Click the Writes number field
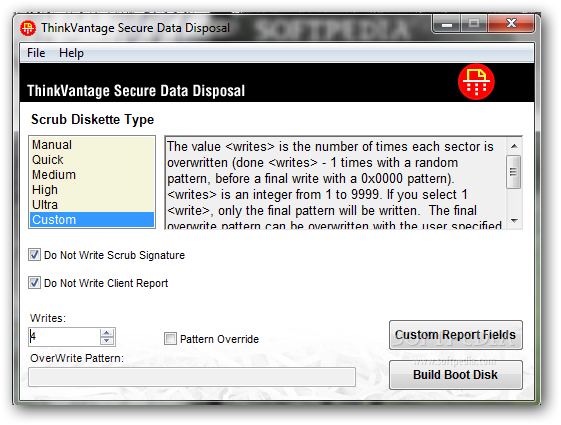Viewport: 561px width, 425px height. coord(64,337)
